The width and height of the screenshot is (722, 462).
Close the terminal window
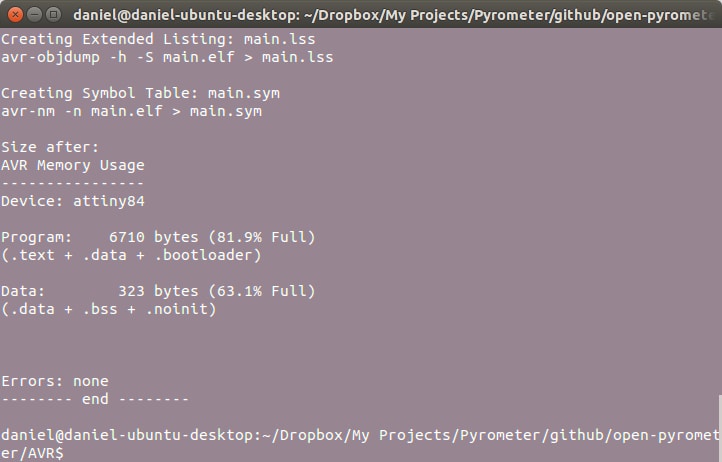14,14
